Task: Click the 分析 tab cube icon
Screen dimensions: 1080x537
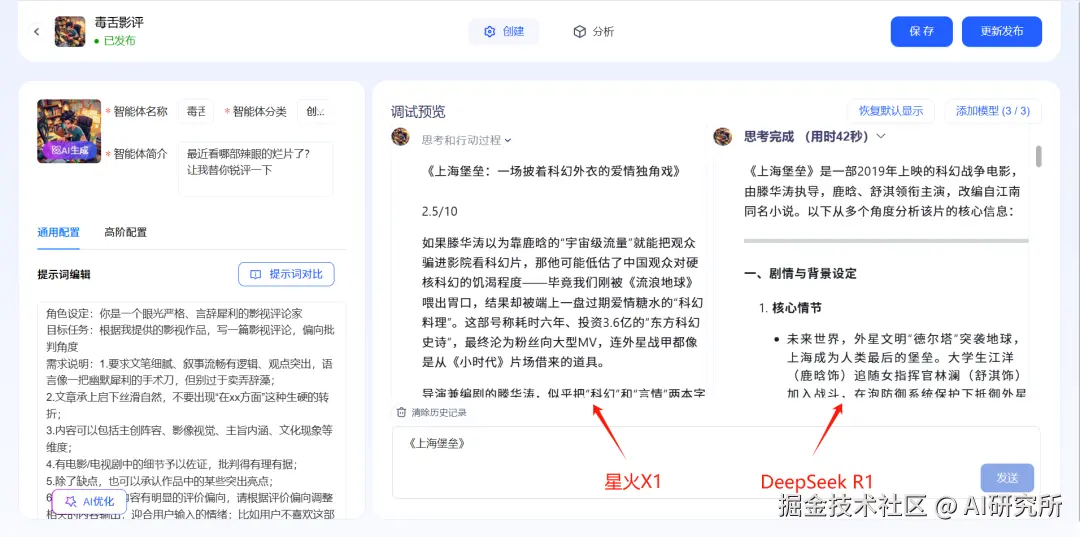Action: point(580,32)
